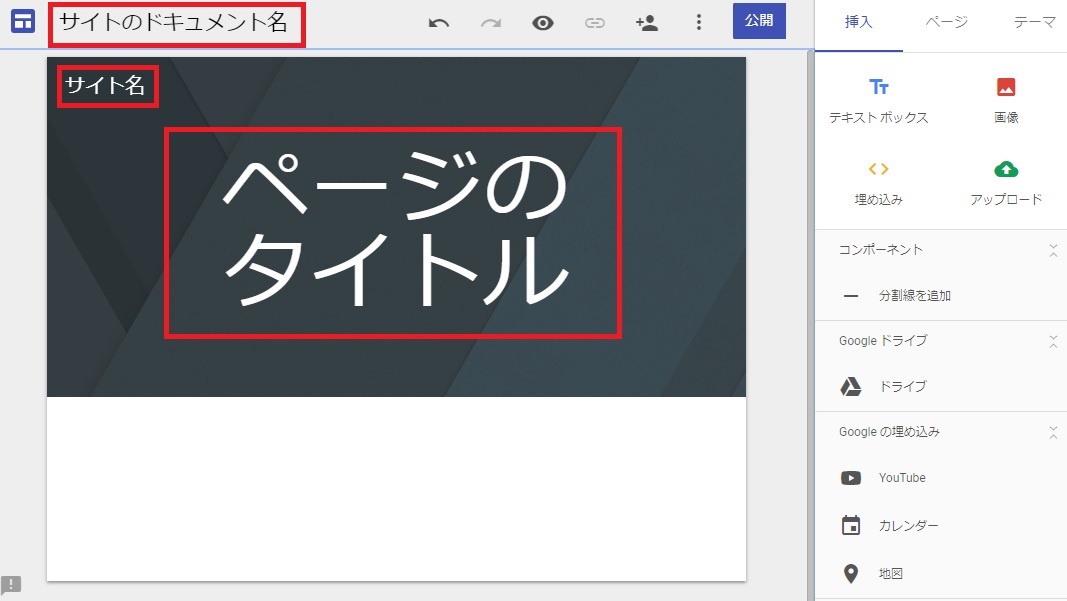This screenshot has width=1067, height=601.
Task: Click the 分割線を追加 dash icon
Action: coord(851,296)
